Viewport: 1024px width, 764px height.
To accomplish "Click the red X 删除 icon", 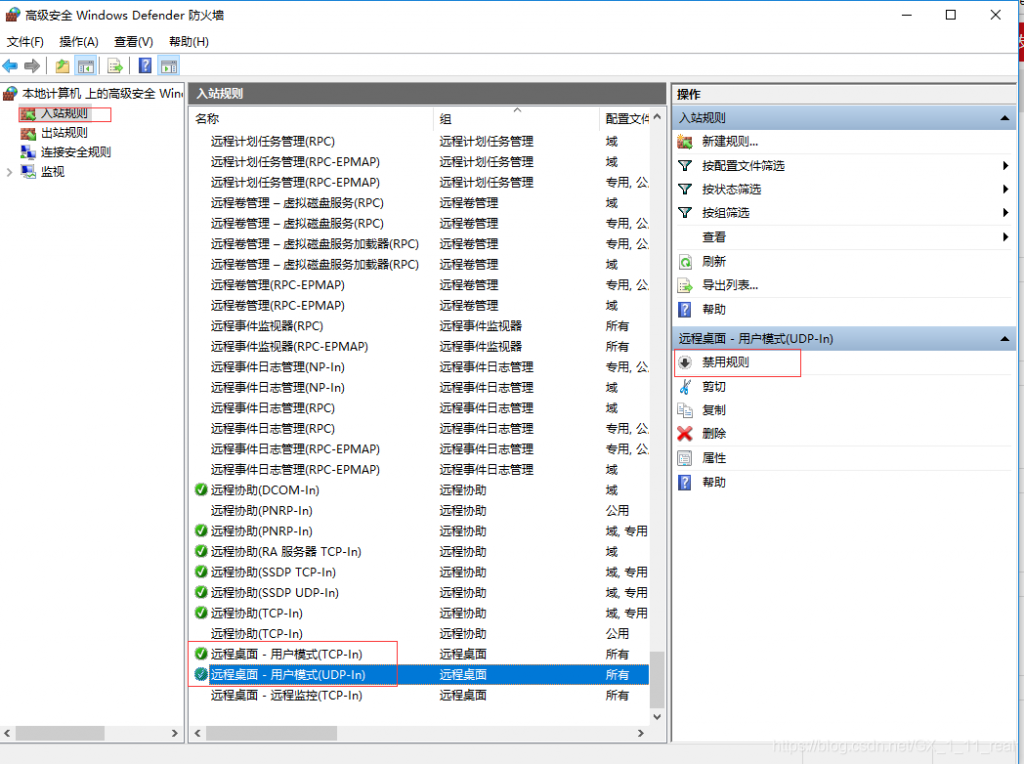I will click(x=685, y=434).
